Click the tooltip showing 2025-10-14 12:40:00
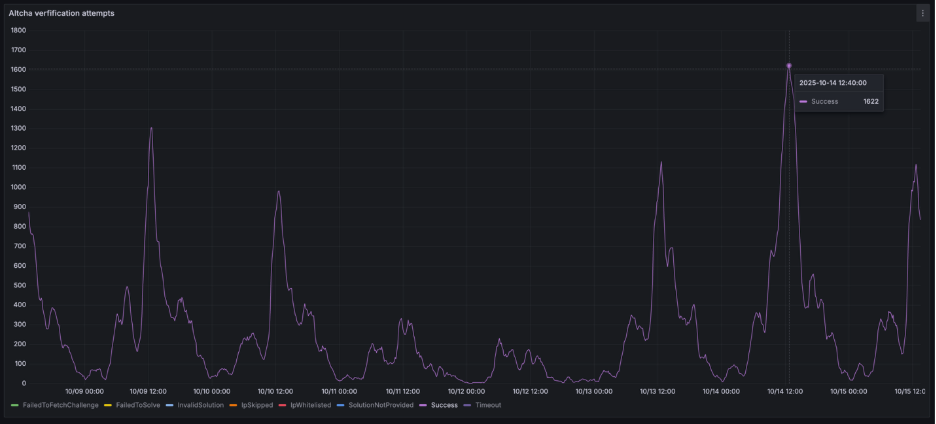Viewport: 936px width, 424px height. 838,92
